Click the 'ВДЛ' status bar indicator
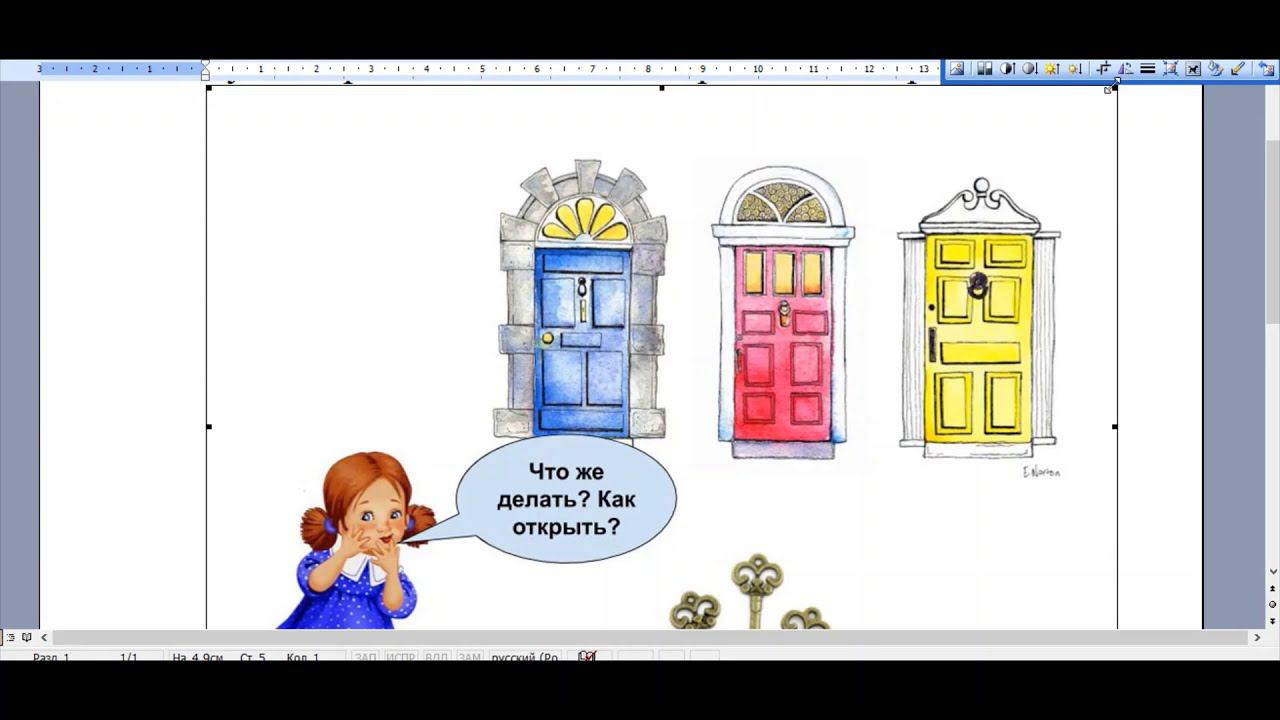 pyautogui.click(x=436, y=657)
